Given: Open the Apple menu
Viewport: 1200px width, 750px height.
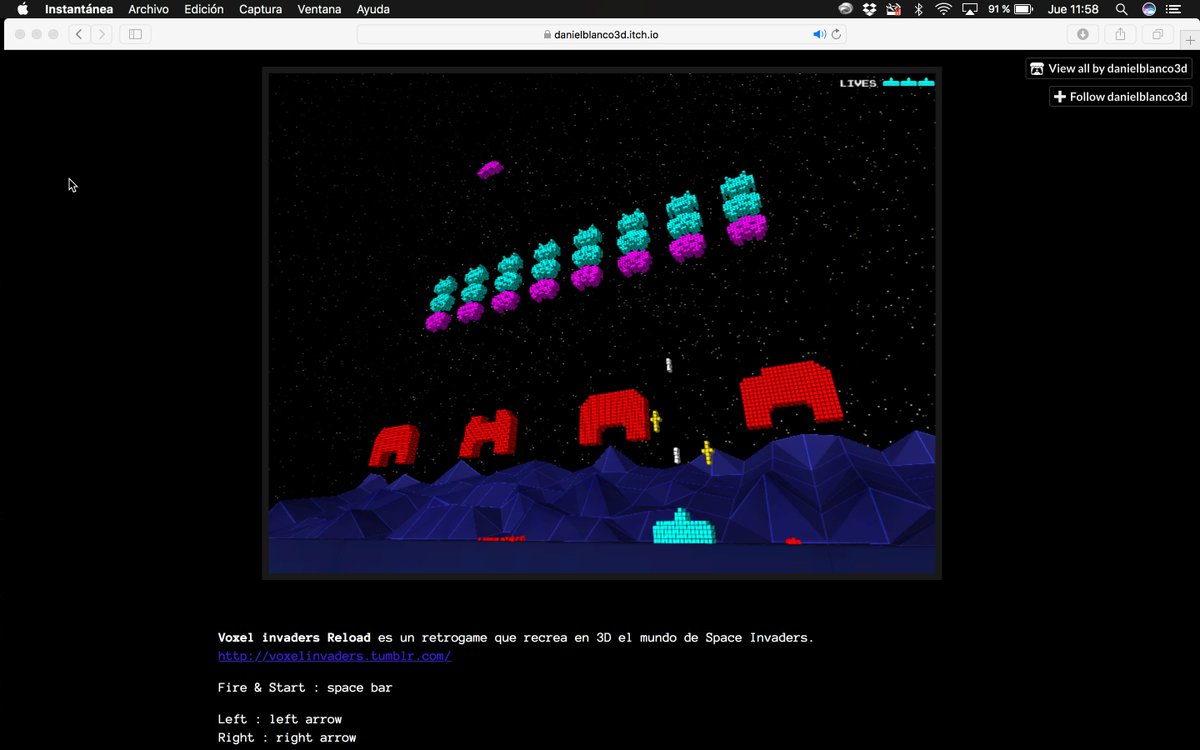Looking at the screenshot, I should point(22,9).
